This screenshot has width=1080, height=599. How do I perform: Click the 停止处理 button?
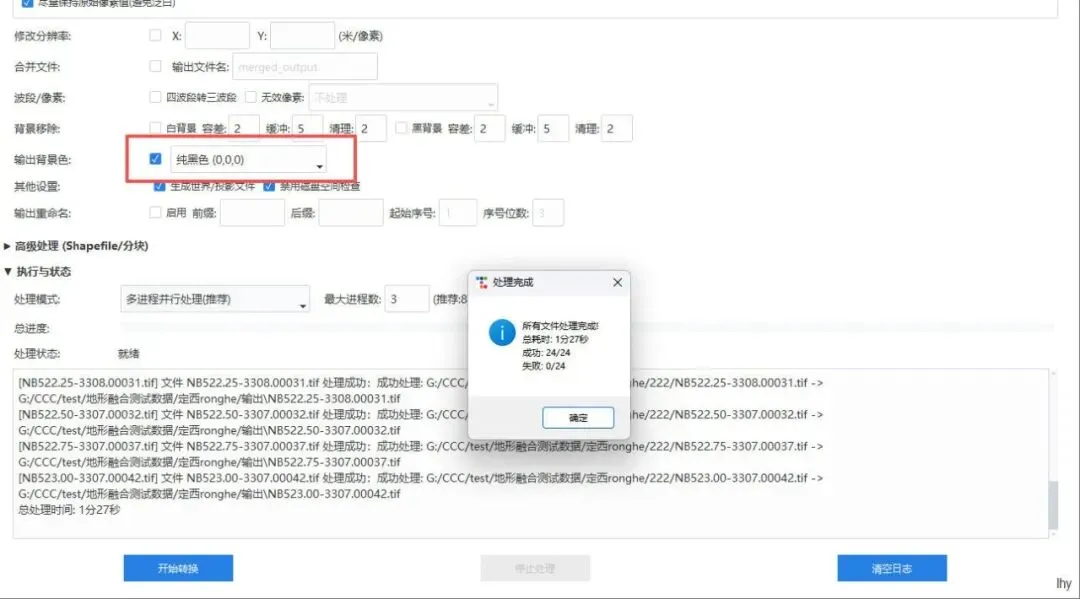(x=535, y=568)
